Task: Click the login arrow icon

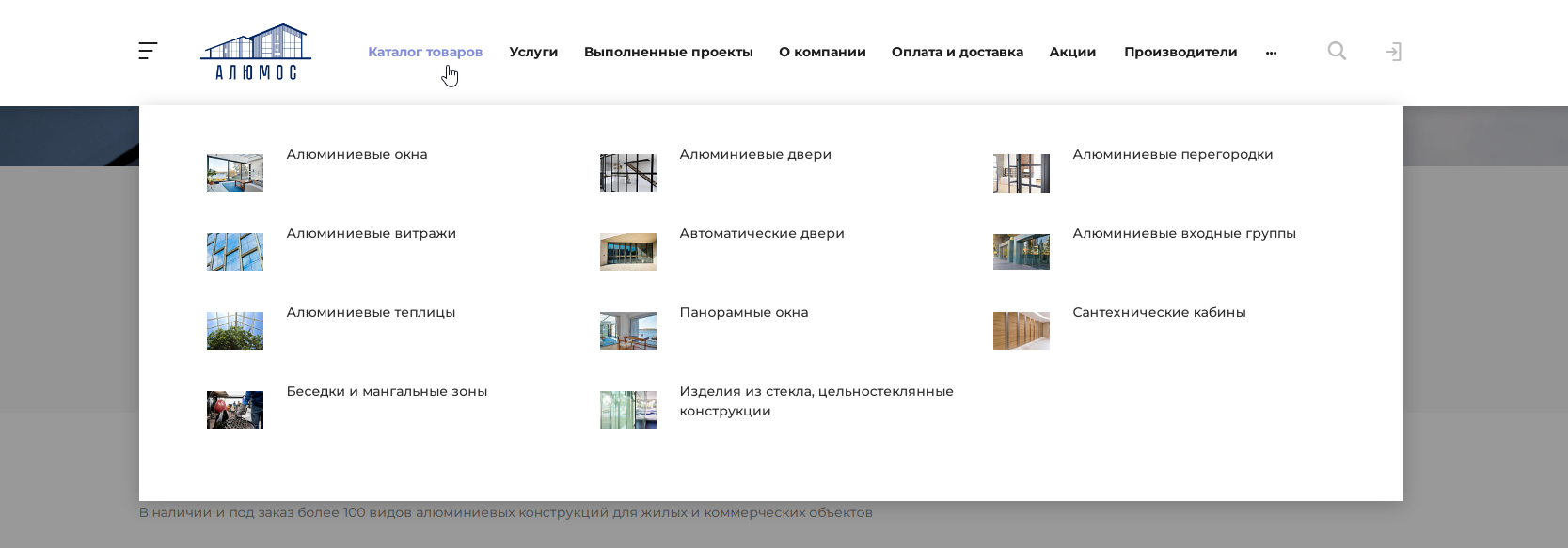Action: pyautogui.click(x=1393, y=52)
